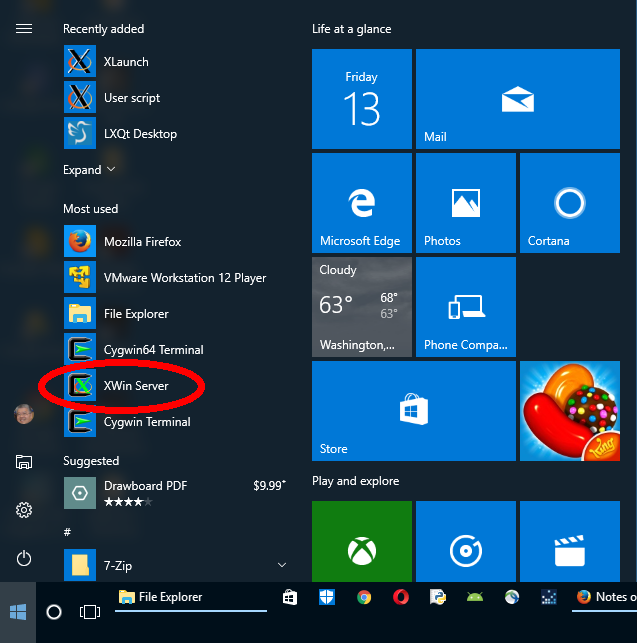Launch Mozilla Firefox from Most used
Image resolution: width=637 pixels, height=643 pixels.
point(176,242)
